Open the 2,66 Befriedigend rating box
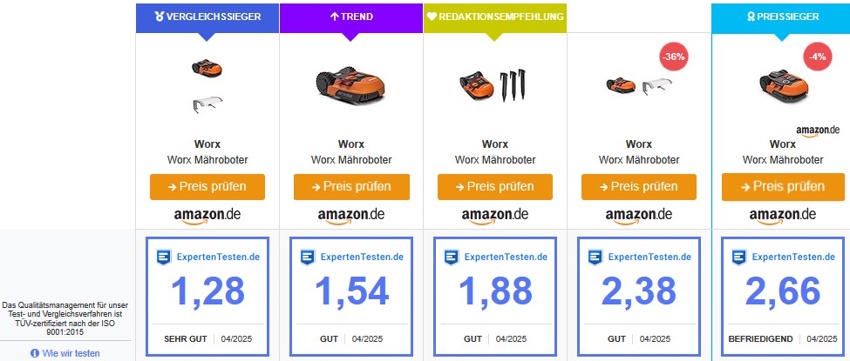The width and height of the screenshot is (850, 361). pyautogui.click(x=783, y=296)
